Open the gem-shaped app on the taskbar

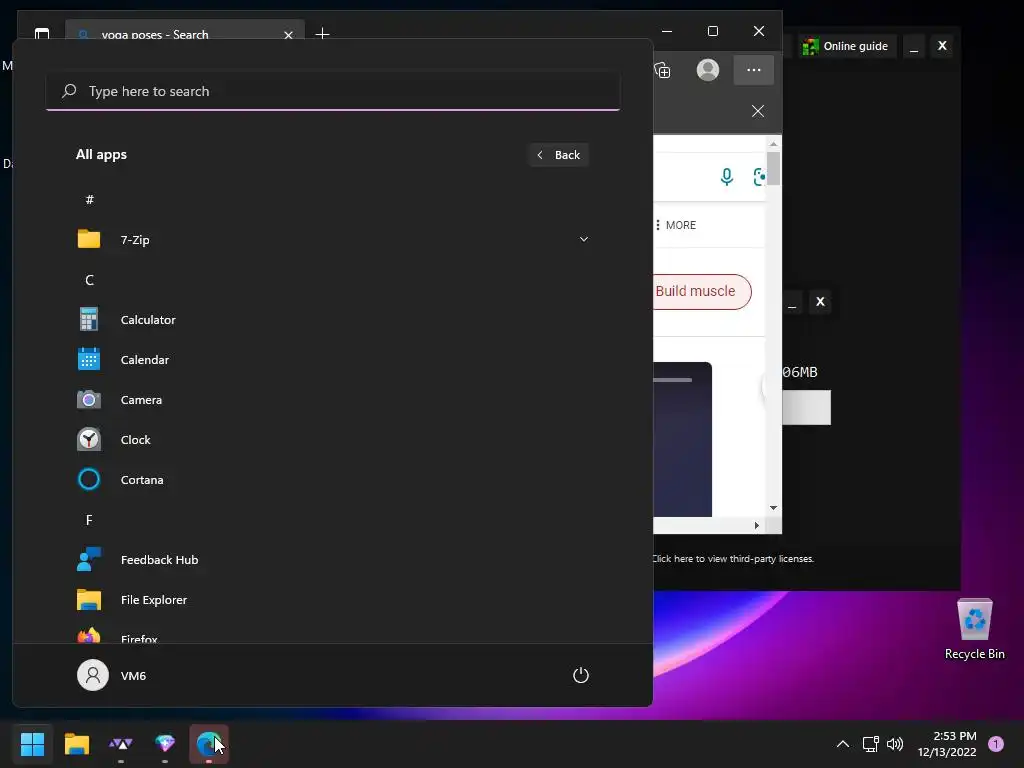click(165, 744)
